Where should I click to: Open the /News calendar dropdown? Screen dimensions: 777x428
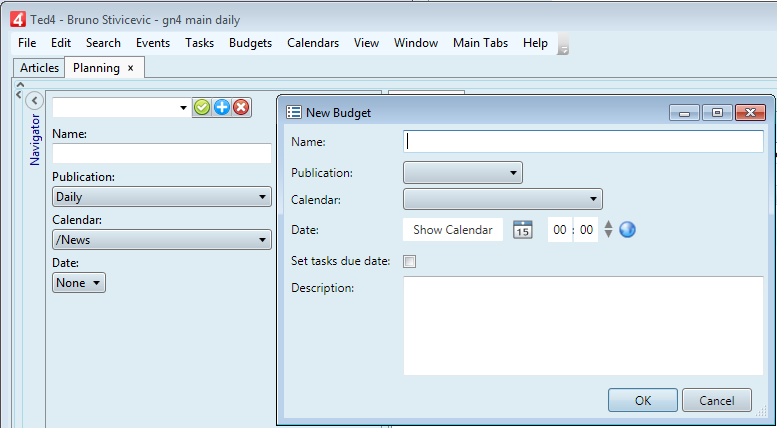point(162,240)
